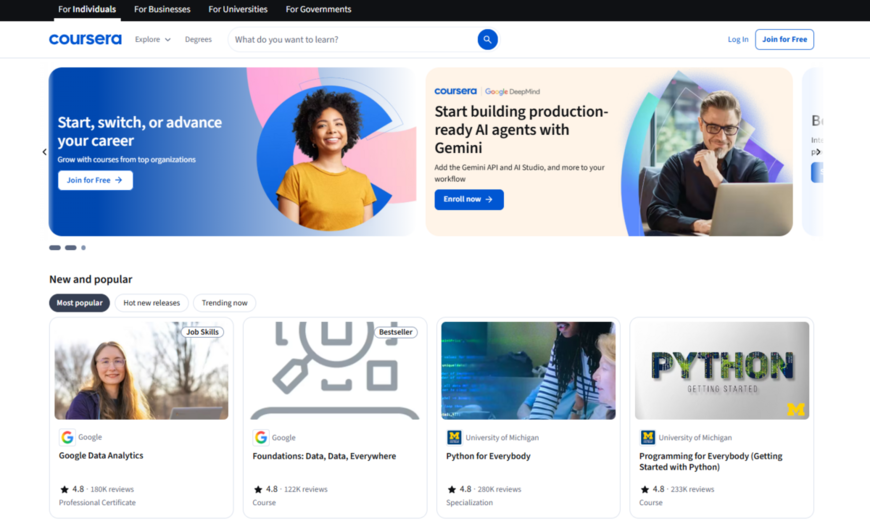The width and height of the screenshot is (870, 524).
Task: Select the first carousel indicator dash
Action: 54,248
